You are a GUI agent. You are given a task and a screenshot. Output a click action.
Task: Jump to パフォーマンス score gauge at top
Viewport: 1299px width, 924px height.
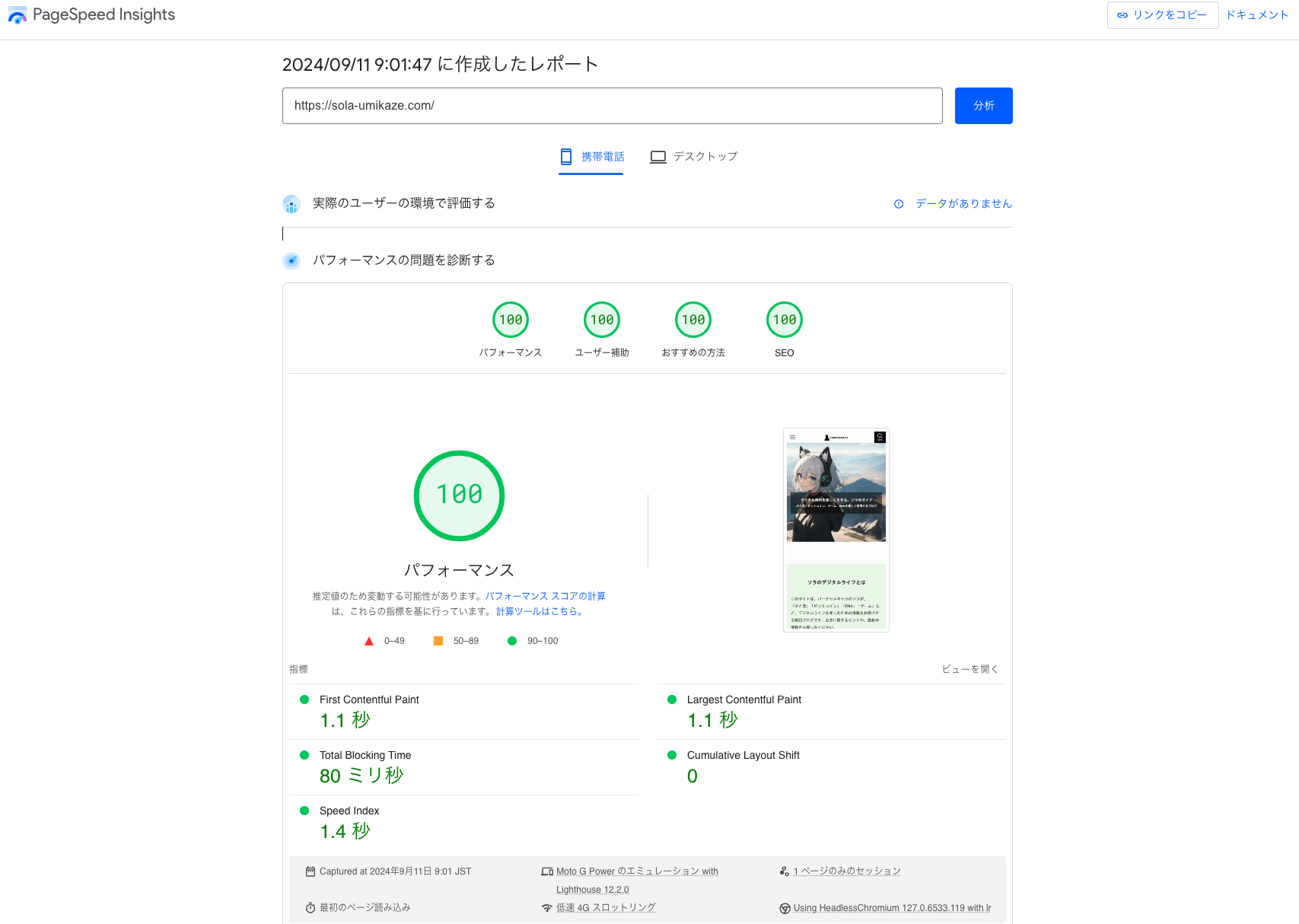click(x=511, y=320)
